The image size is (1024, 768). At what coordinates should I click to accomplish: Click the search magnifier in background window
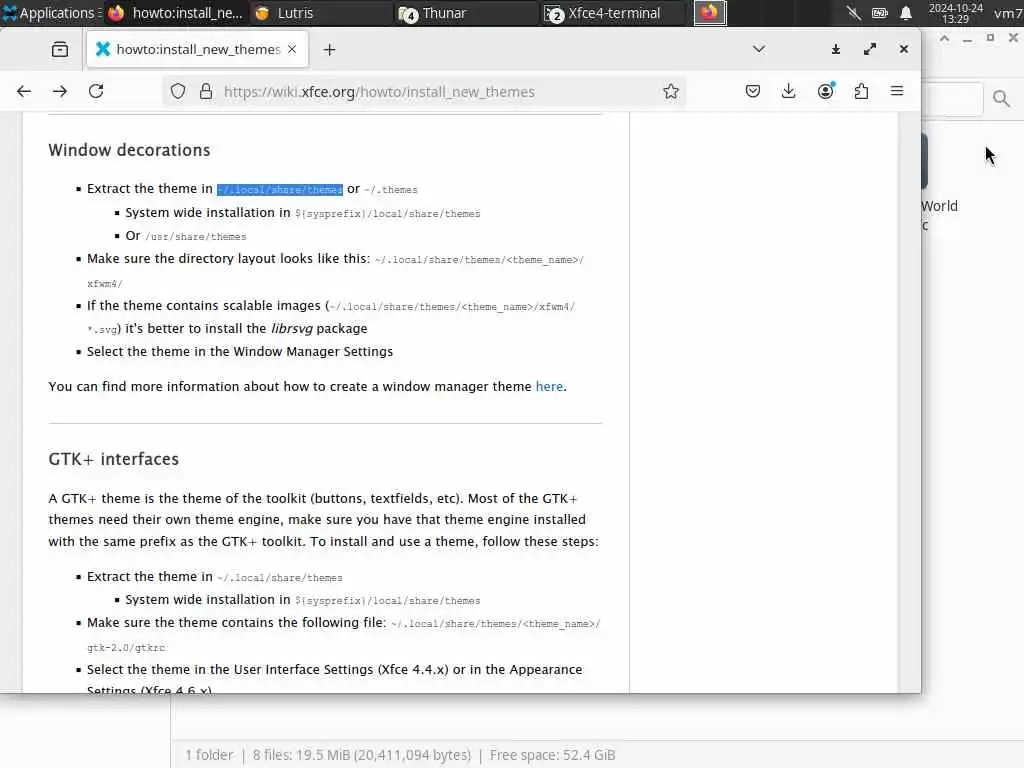point(1001,99)
